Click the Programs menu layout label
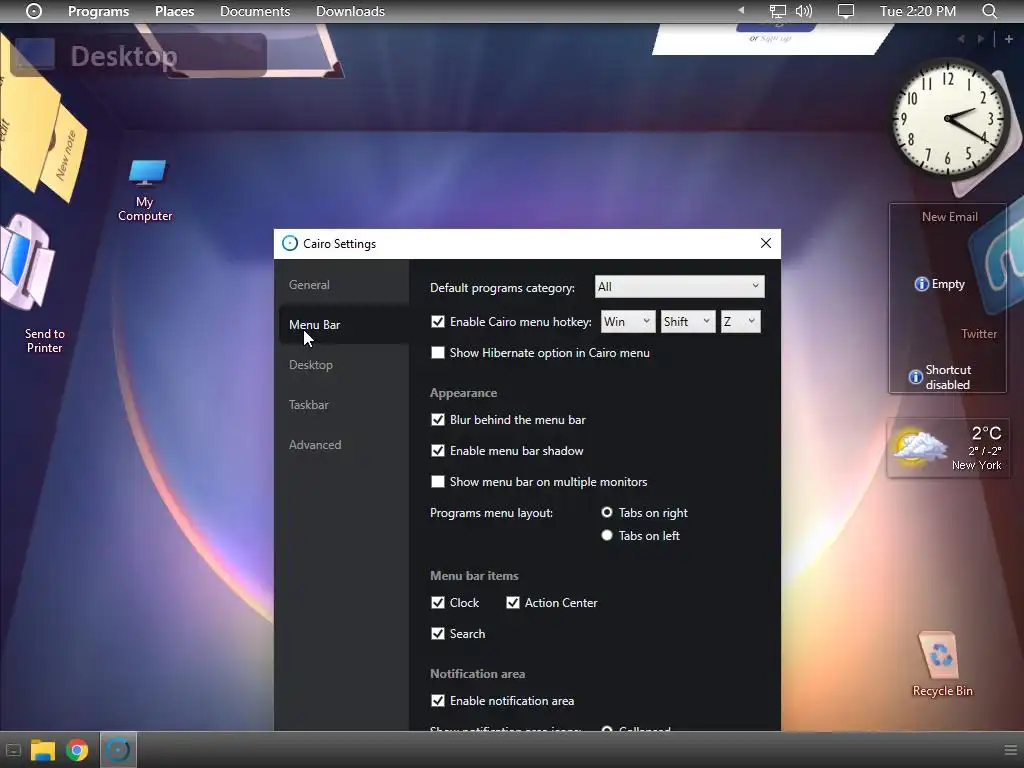This screenshot has width=1024, height=768. coord(491,513)
